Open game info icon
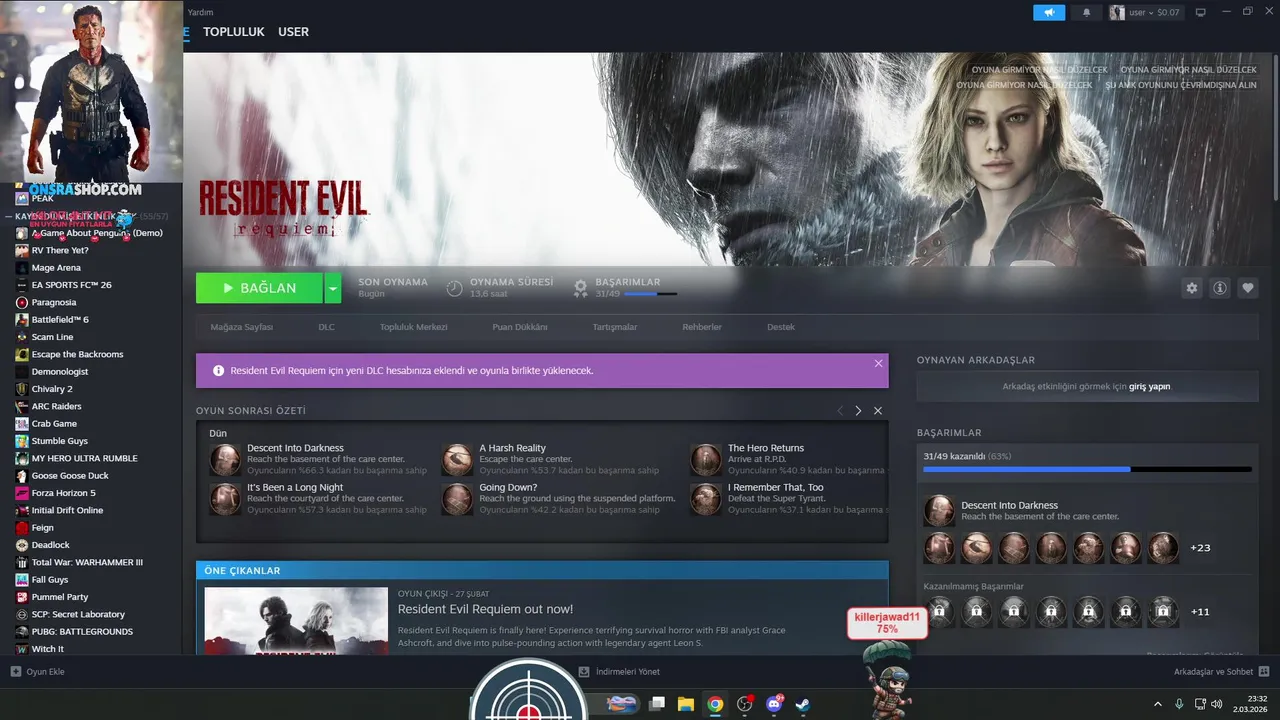Viewport: 1280px width, 720px height. [x=1219, y=288]
